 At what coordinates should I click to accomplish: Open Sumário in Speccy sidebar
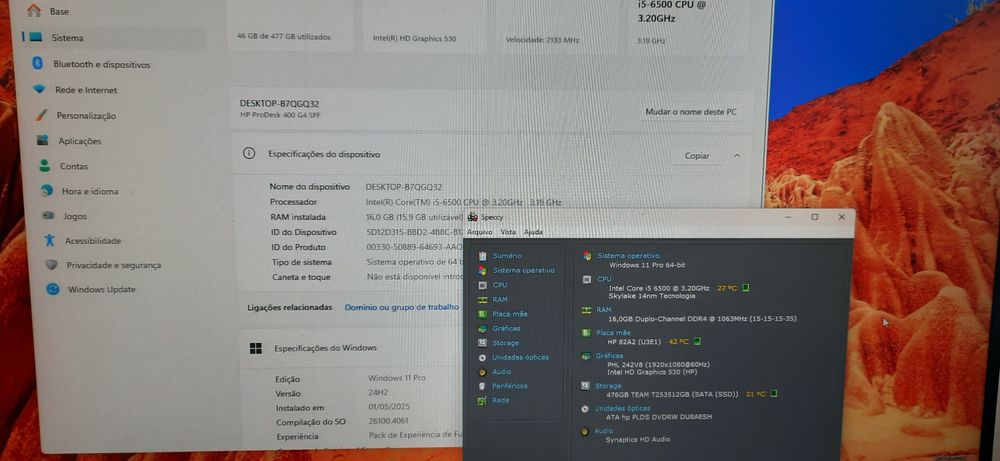[x=506, y=255]
